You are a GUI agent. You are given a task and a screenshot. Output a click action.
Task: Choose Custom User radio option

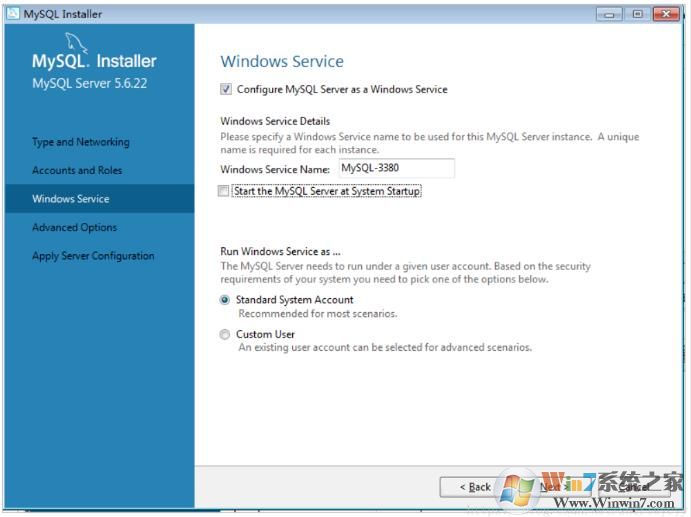pyautogui.click(x=225, y=335)
